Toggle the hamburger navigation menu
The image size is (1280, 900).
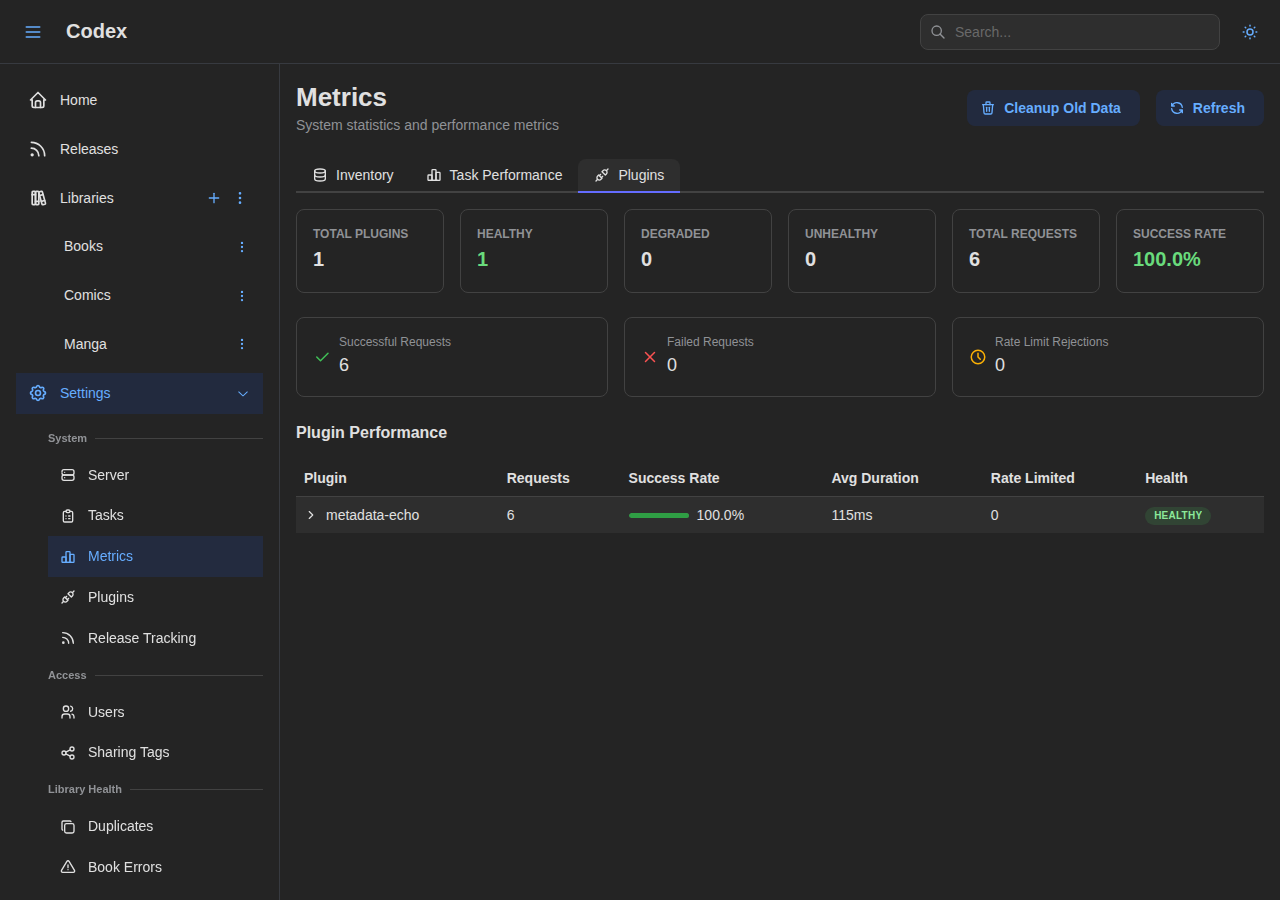pos(33,32)
